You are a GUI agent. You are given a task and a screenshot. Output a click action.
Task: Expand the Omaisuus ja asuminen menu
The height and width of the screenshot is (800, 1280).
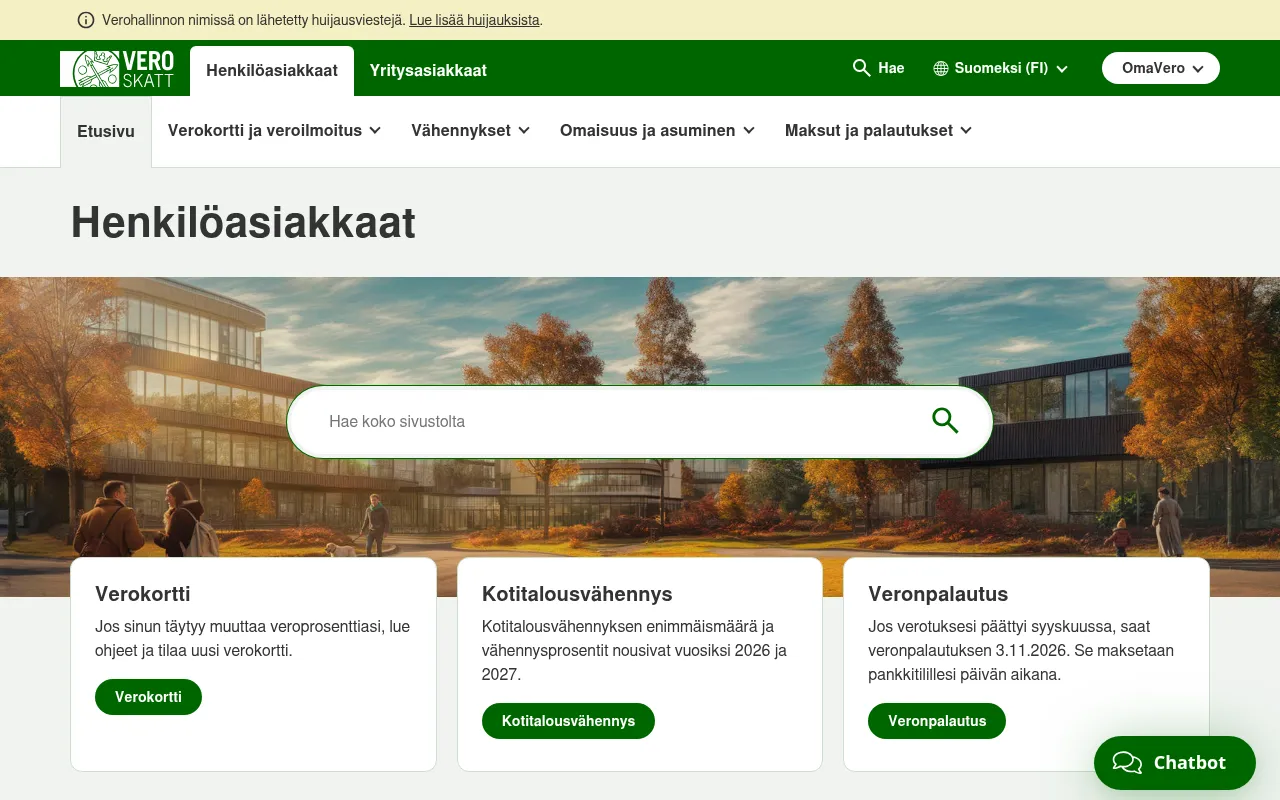coord(657,130)
